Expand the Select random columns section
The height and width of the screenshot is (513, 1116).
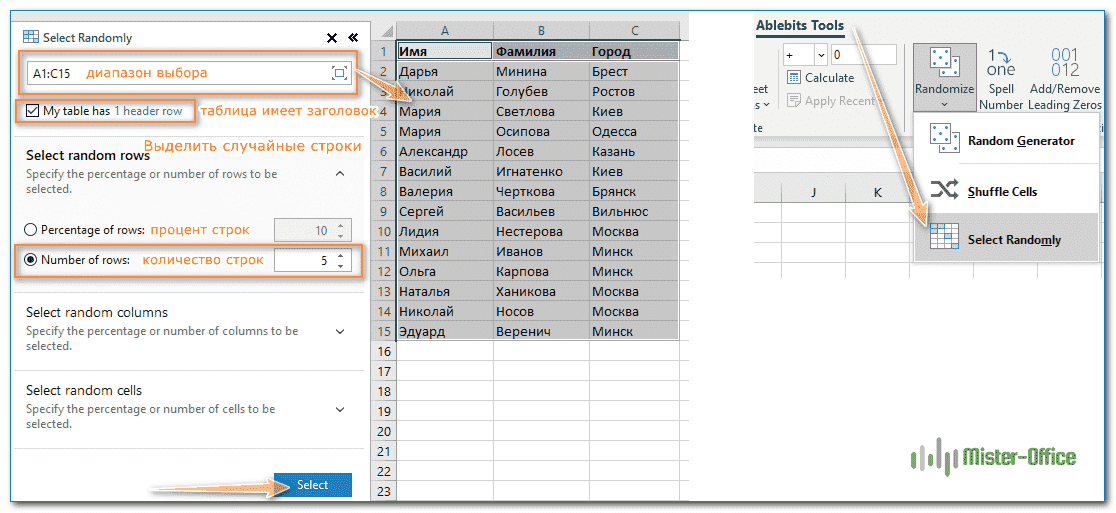coord(340,331)
